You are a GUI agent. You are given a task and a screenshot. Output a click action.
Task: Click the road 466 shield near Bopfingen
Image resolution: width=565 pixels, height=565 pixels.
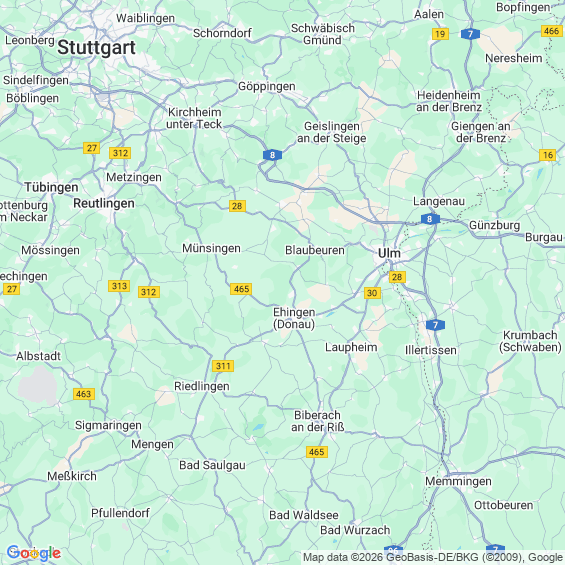552,31
